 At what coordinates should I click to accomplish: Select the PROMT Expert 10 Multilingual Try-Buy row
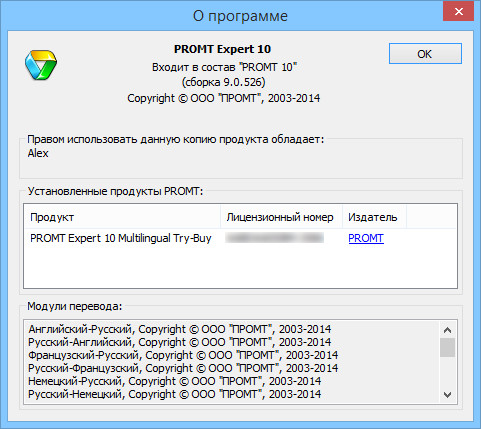click(x=240, y=238)
